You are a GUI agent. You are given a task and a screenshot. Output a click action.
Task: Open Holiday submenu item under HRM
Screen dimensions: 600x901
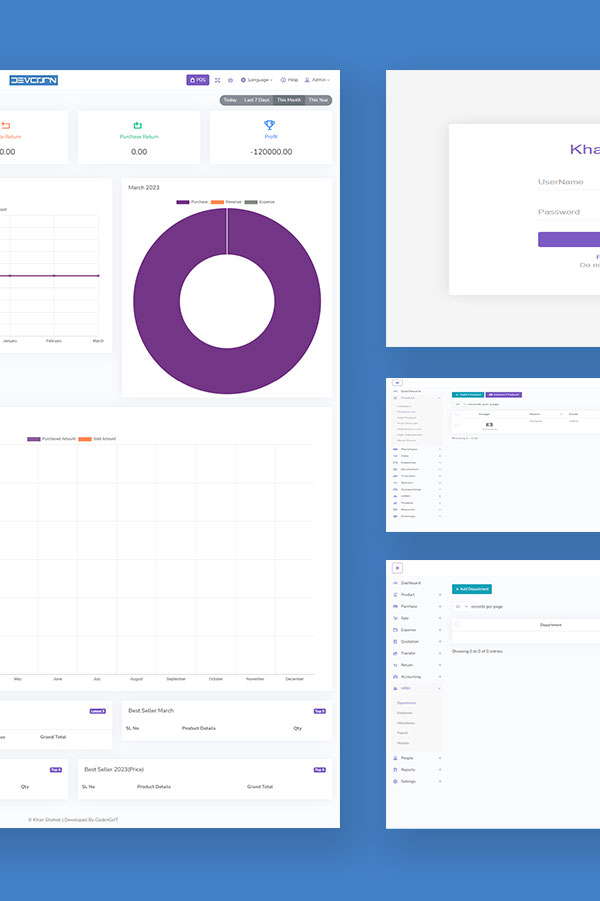[403, 744]
